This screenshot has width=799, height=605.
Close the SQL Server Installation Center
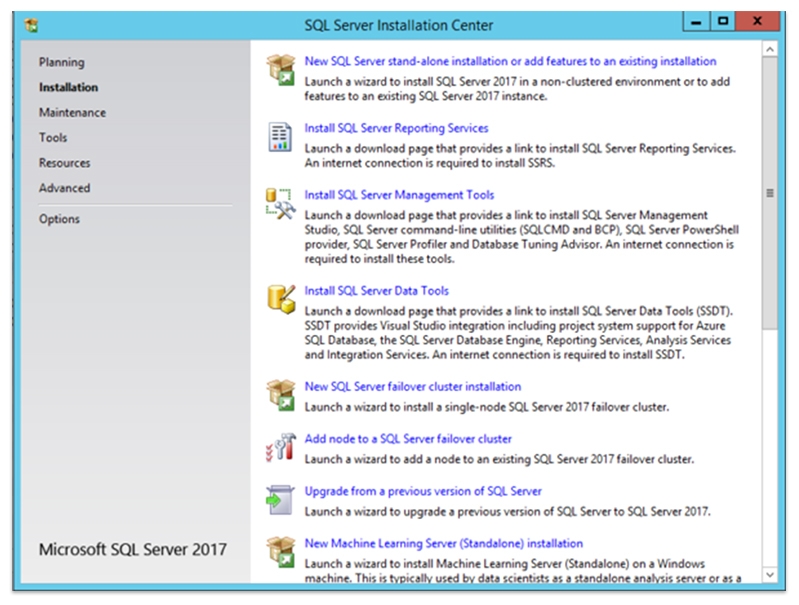758,21
